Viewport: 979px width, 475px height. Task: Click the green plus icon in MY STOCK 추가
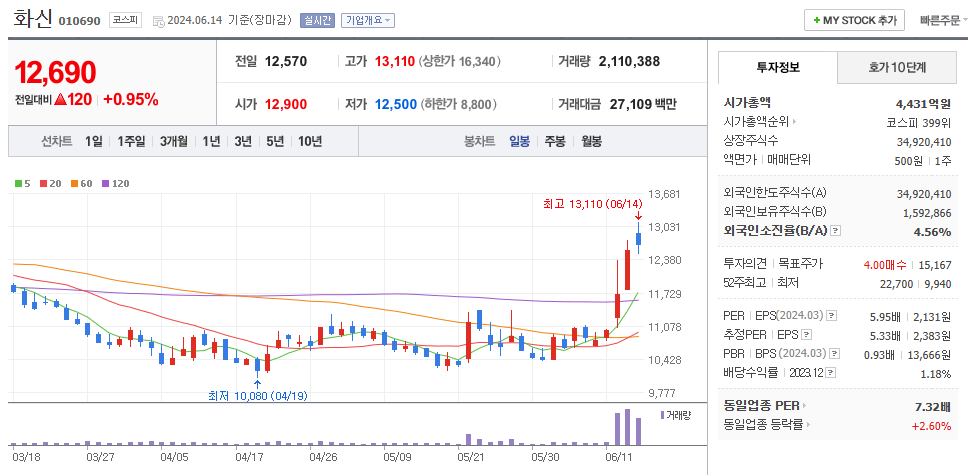(816, 21)
